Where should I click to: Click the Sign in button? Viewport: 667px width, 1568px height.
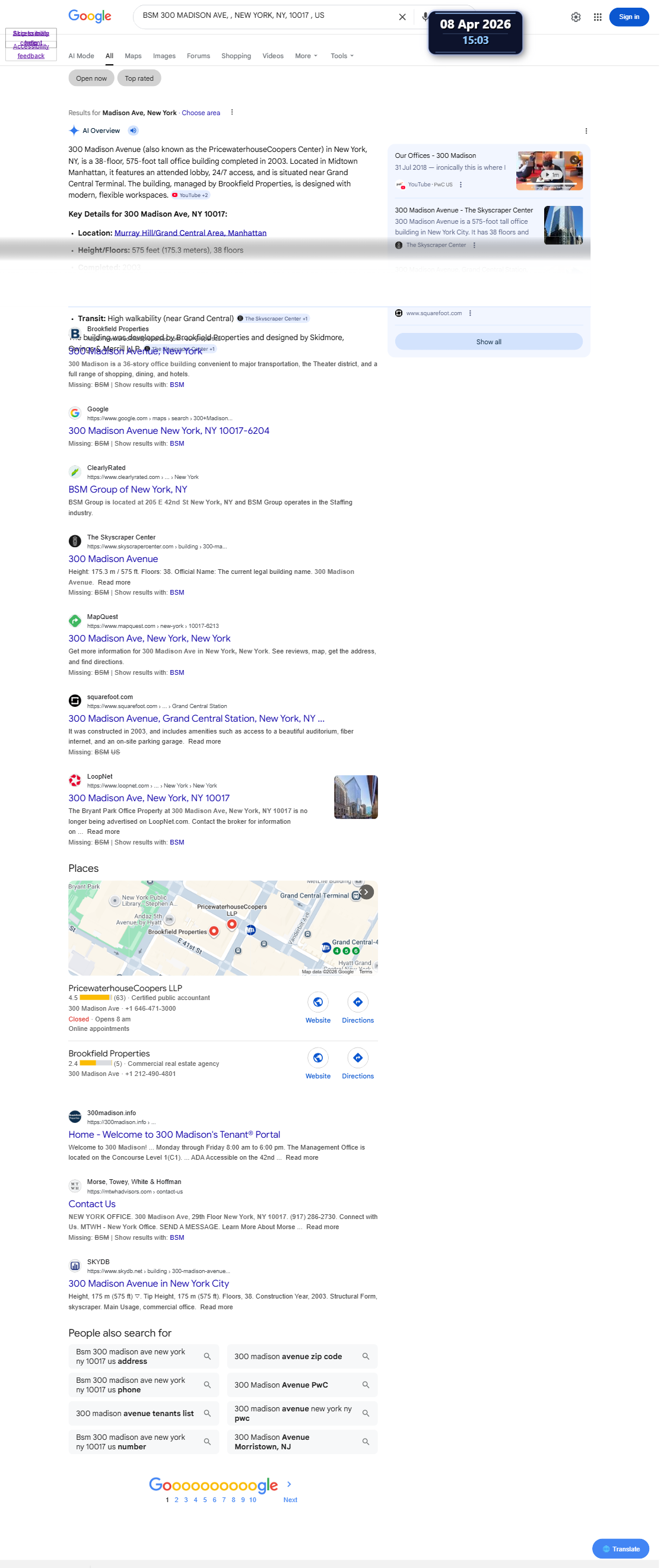tap(628, 17)
